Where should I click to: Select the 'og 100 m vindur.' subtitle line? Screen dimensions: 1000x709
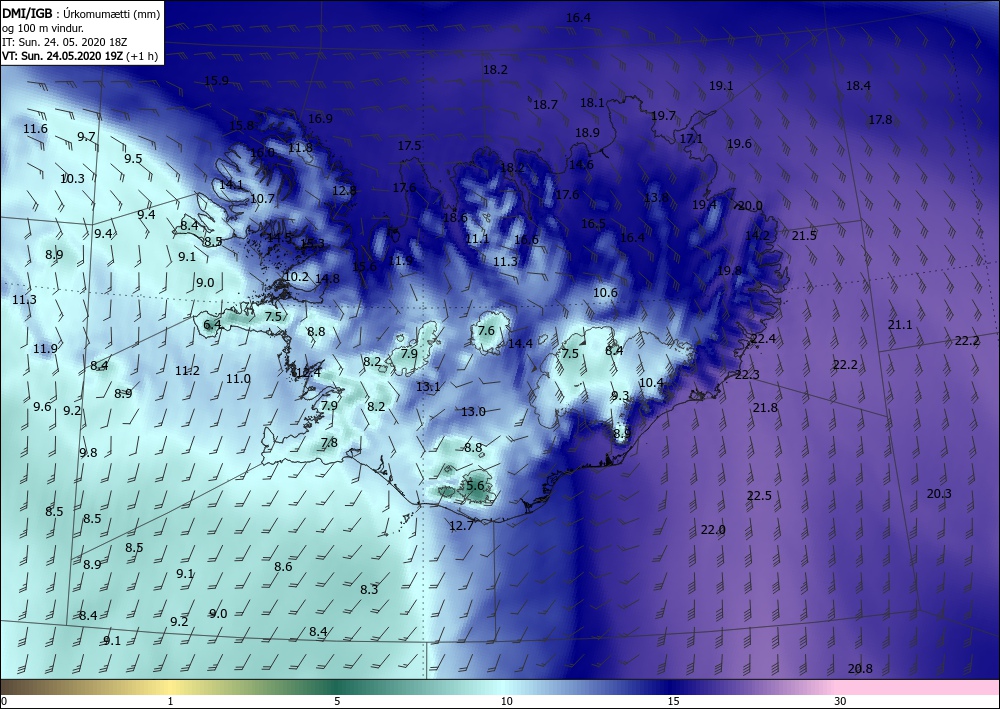pyautogui.click(x=43, y=27)
